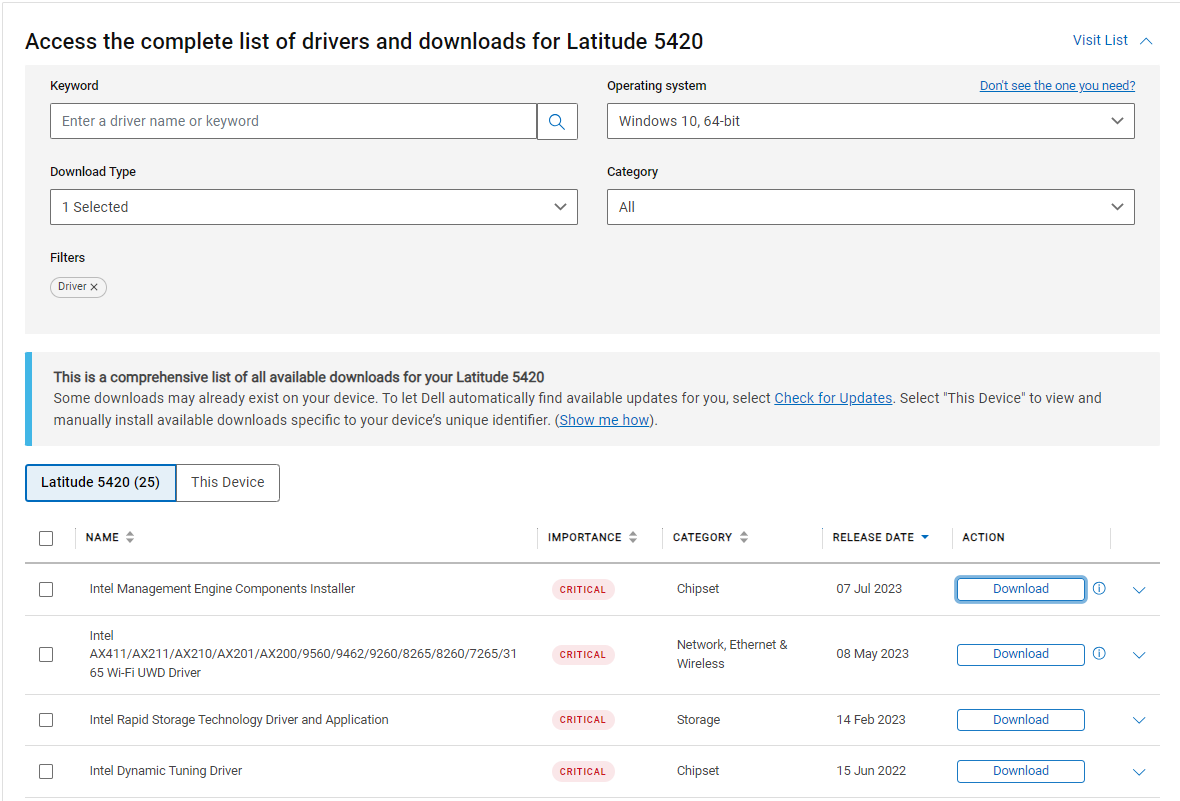Open the Category filter dropdown
The image size is (1180, 801).
click(871, 207)
